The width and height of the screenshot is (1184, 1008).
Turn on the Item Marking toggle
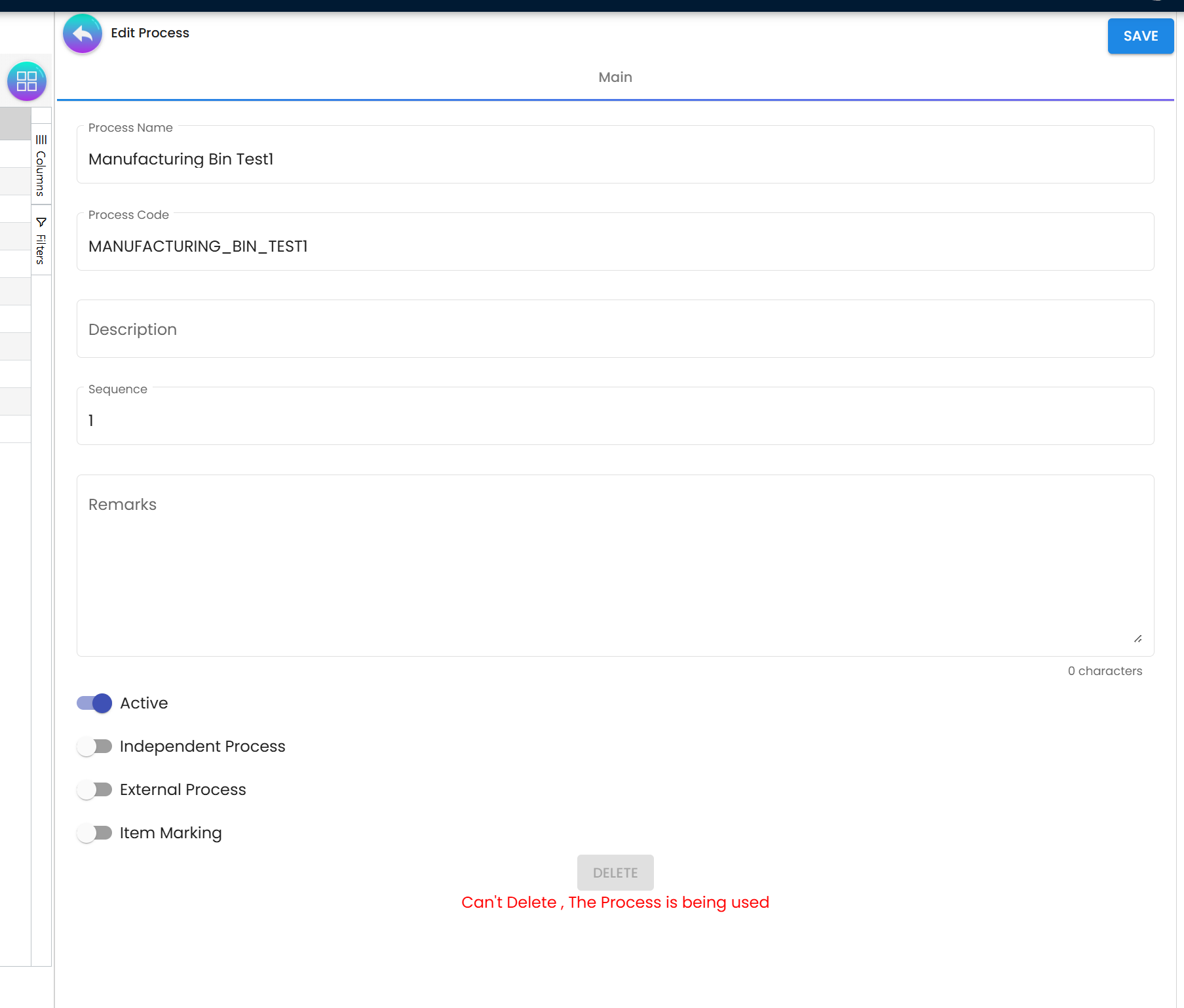point(94,833)
